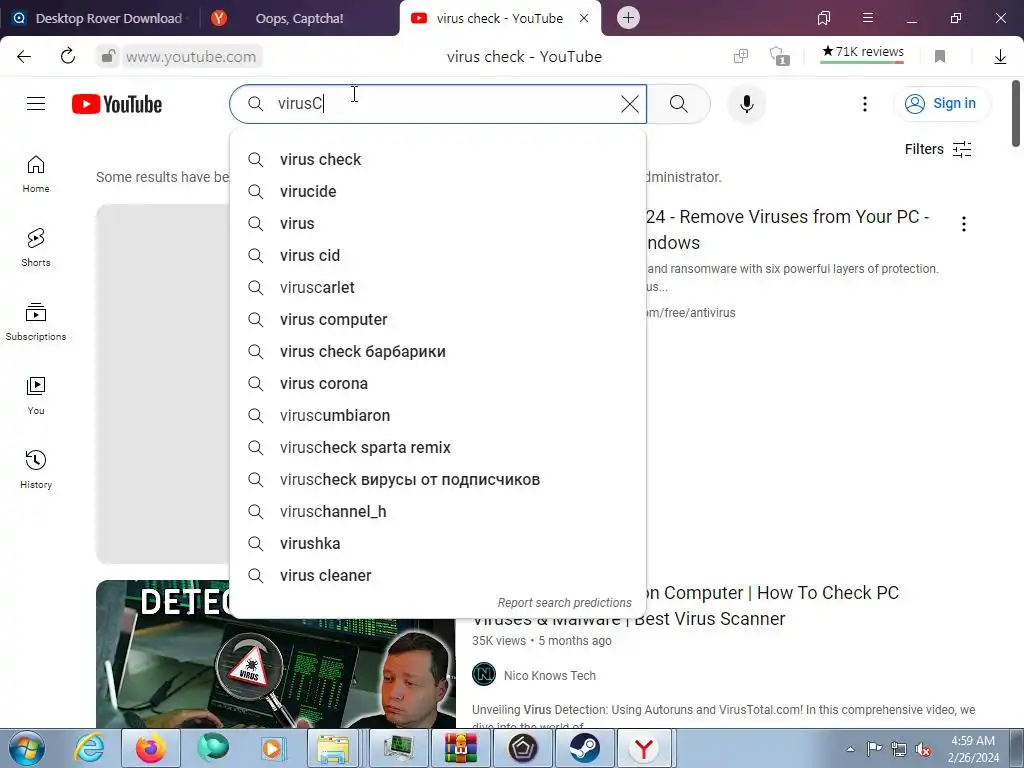Open Windows Start menu
The height and width of the screenshot is (768, 1024).
(x=26, y=748)
